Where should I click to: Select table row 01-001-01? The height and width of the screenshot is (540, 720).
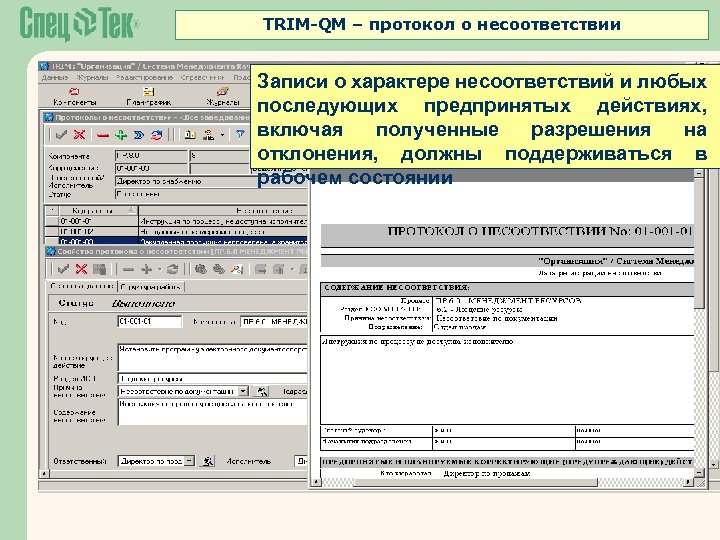pyautogui.click(x=176, y=221)
